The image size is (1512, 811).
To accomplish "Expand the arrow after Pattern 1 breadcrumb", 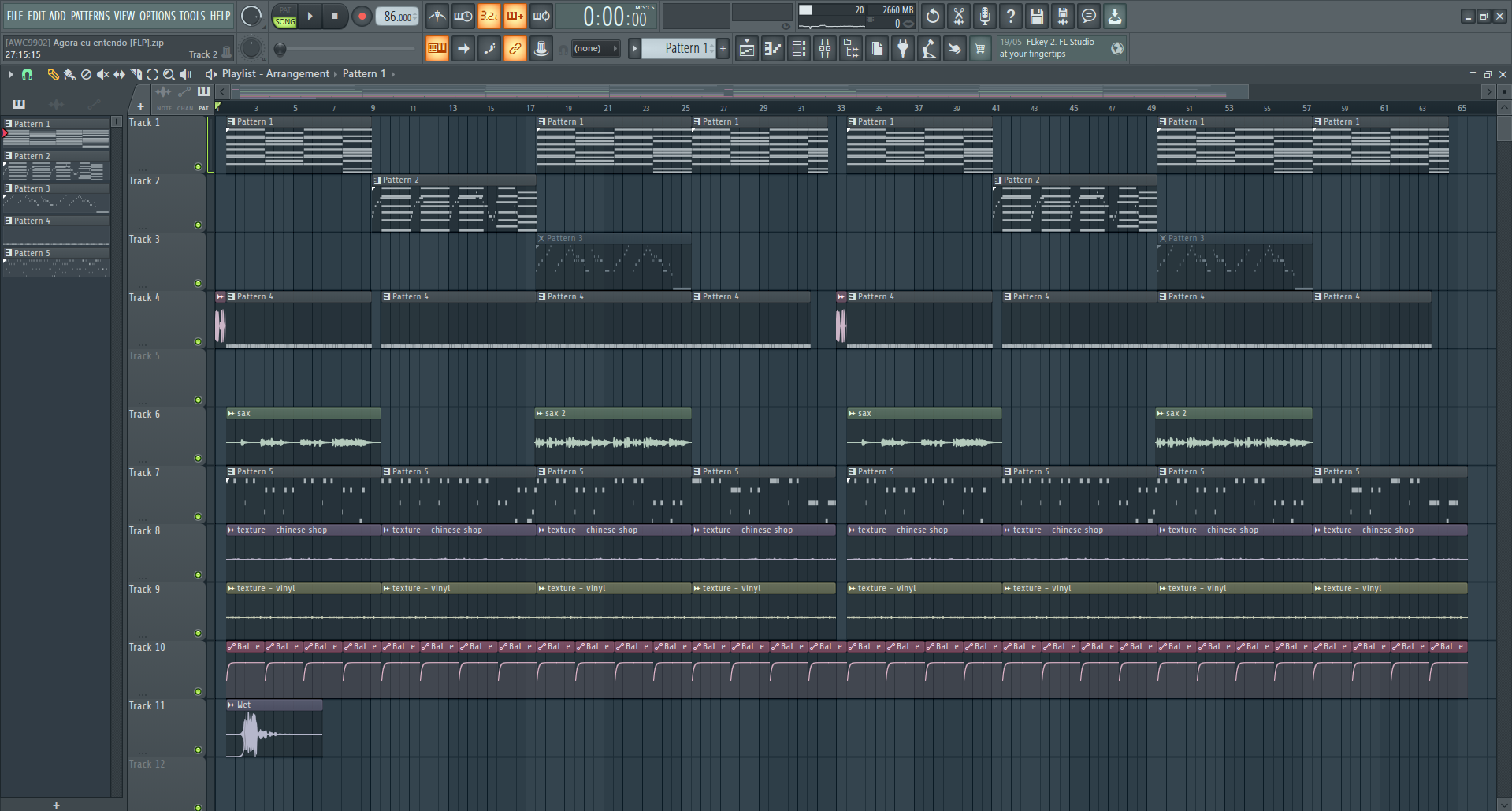I will [392, 74].
